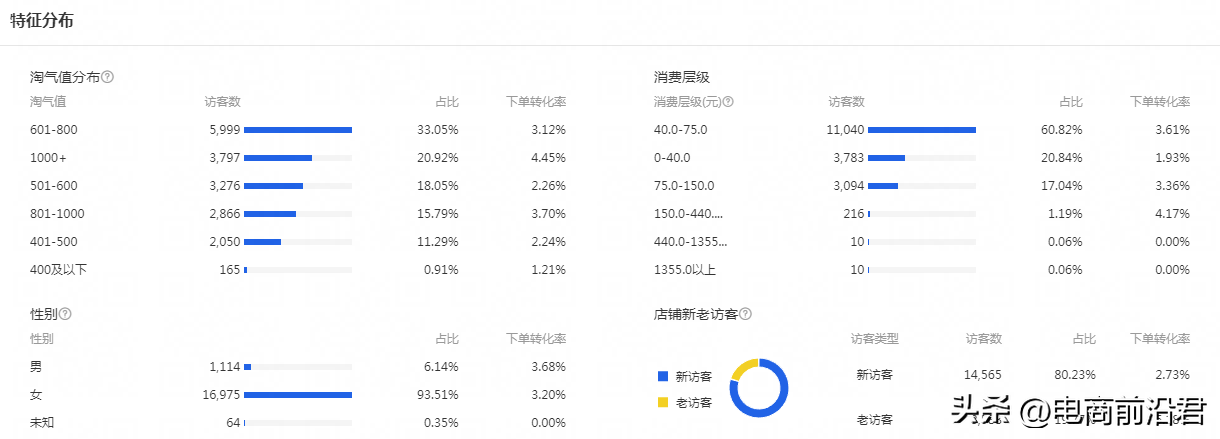Select the yellow 老访客 legend marker

tap(662, 402)
